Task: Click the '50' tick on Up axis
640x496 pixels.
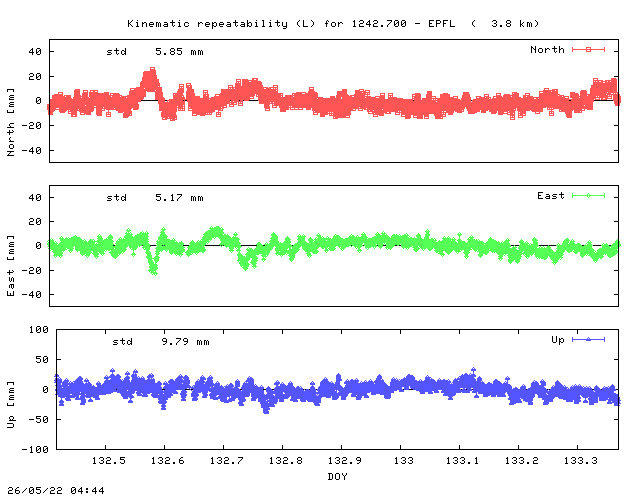Action: tap(42, 360)
